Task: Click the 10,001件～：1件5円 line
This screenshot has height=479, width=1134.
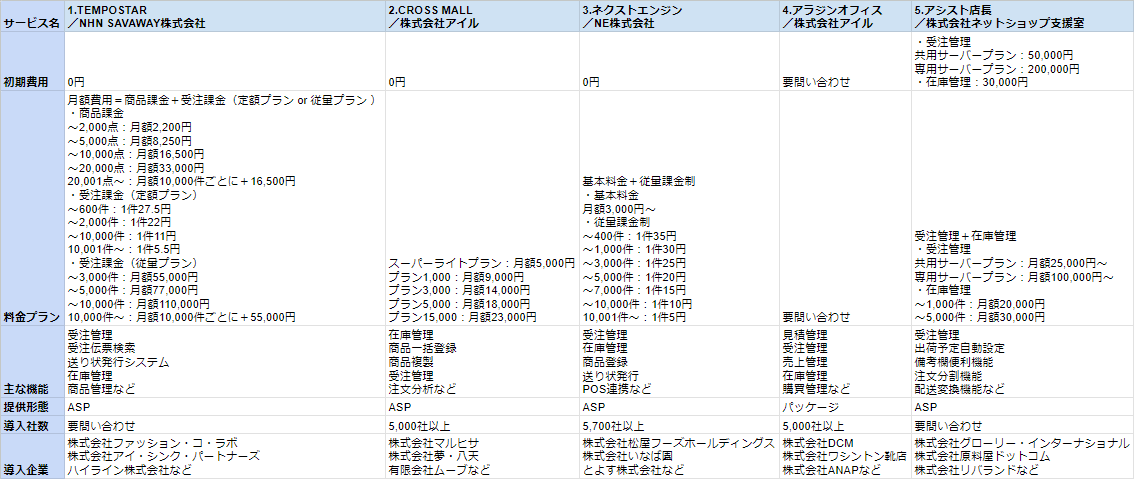Action: pos(633,317)
